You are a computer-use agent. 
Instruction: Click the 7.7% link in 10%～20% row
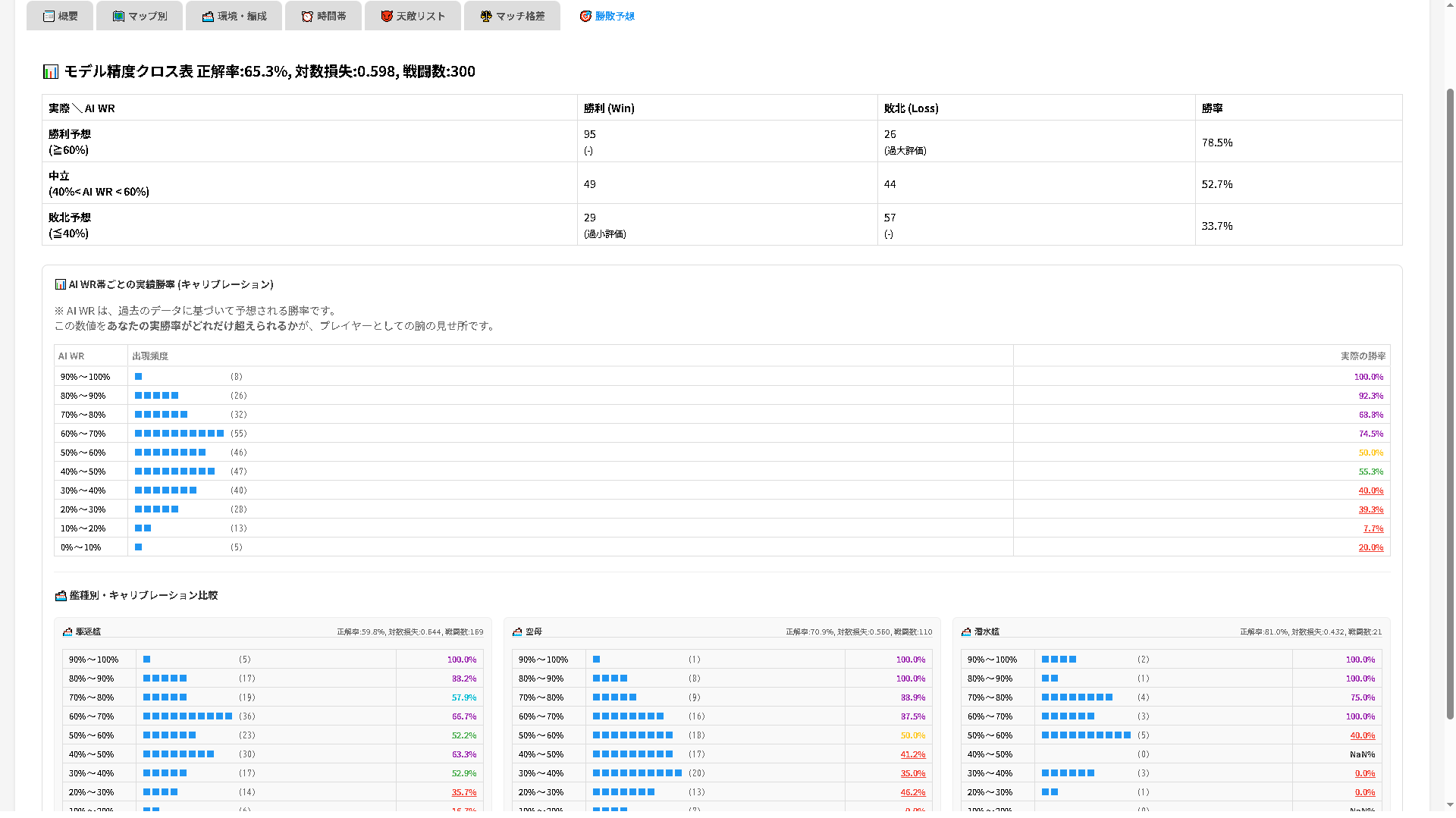click(x=1373, y=528)
